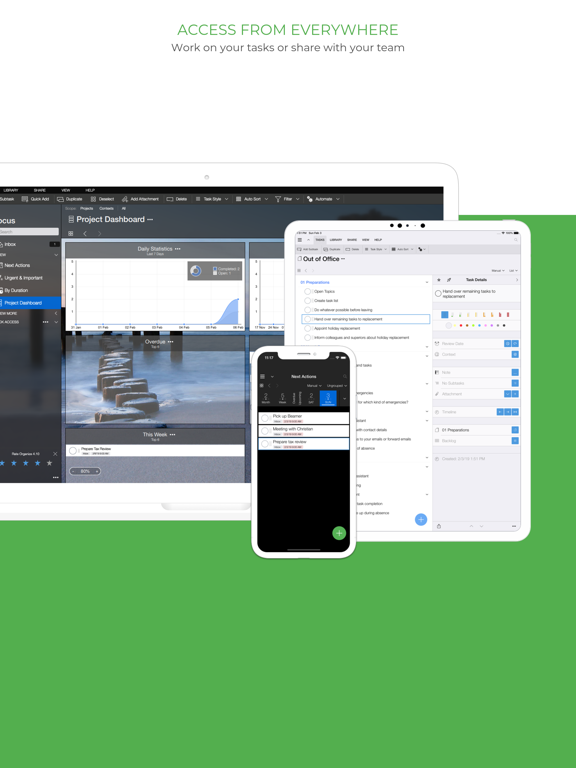Open Overdue panel options dots
576x768 pixels.
[170, 341]
